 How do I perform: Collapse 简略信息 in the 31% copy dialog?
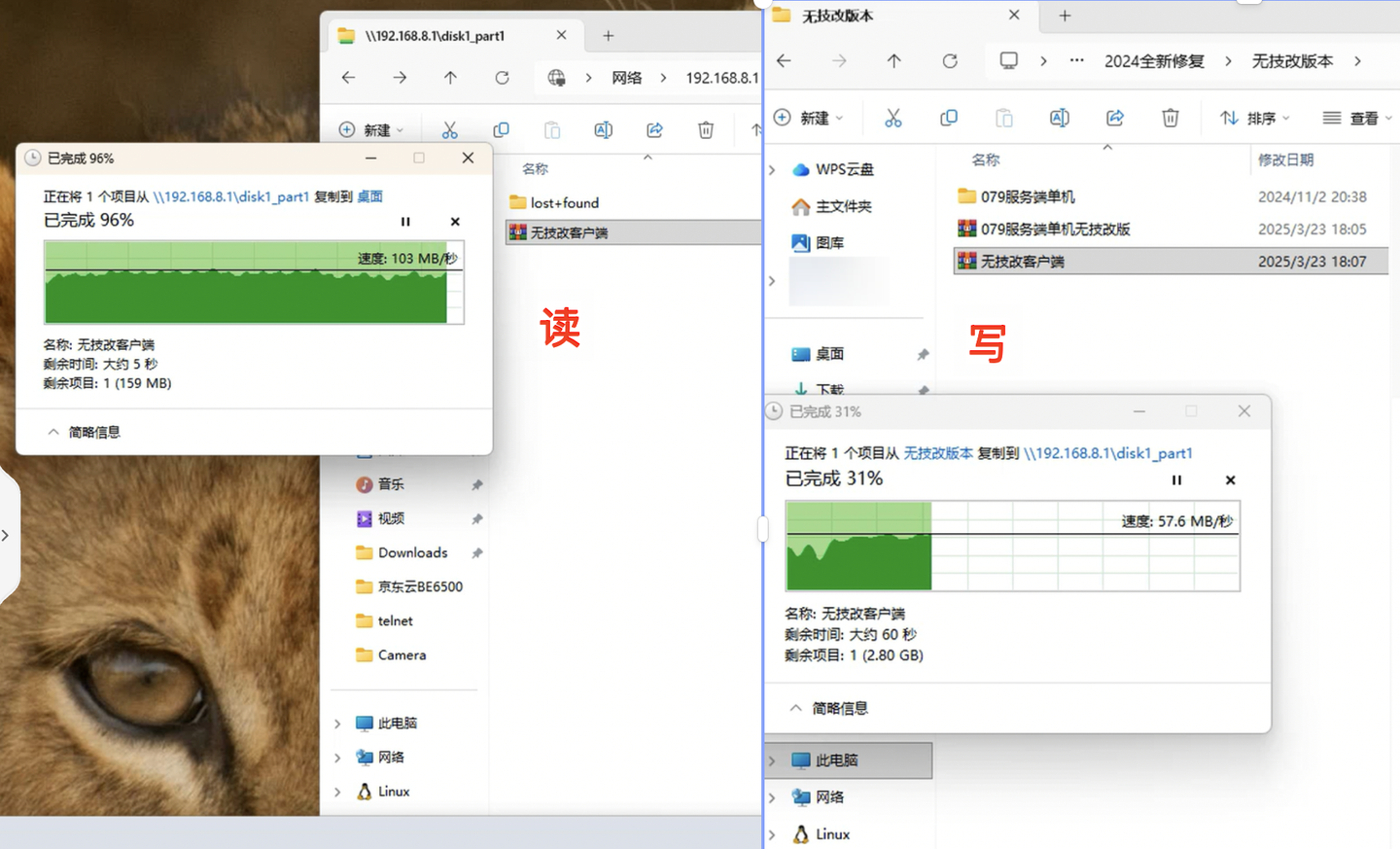[829, 708]
